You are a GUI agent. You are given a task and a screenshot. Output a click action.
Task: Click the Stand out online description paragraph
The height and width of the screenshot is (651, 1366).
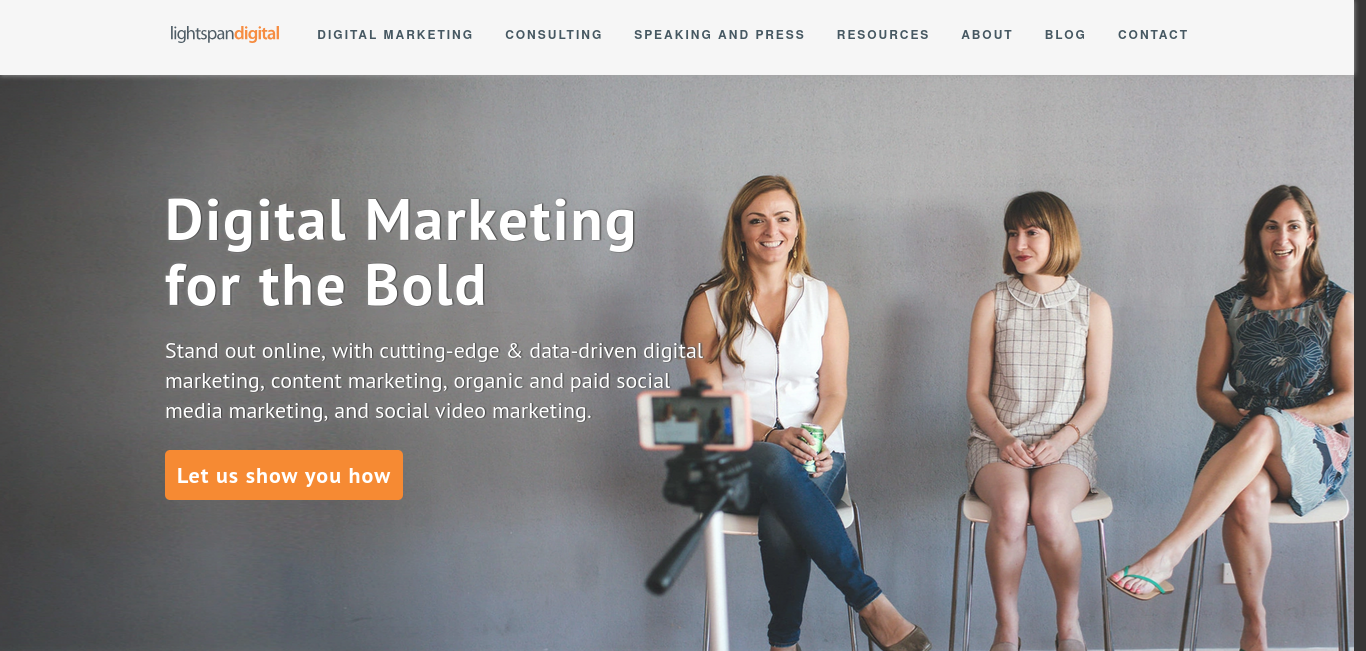(434, 381)
